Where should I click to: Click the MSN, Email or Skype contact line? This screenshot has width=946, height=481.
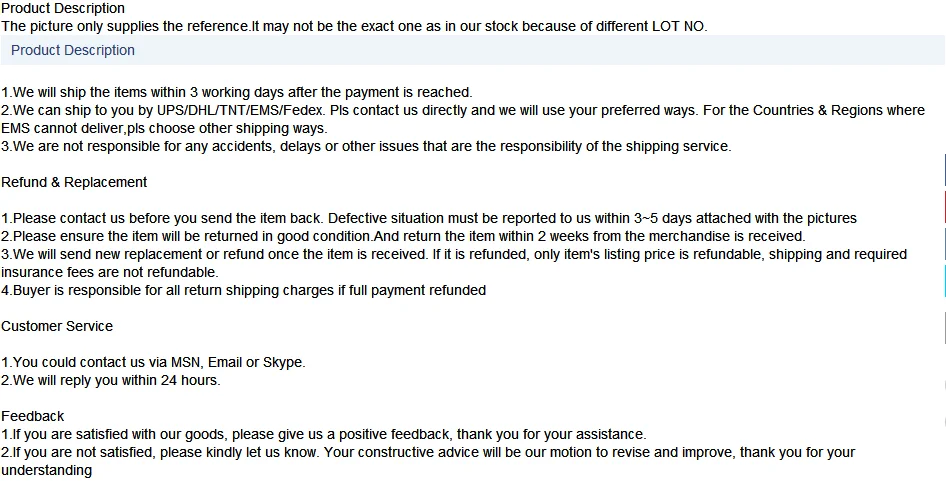pyautogui.click(x=153, y=362)
